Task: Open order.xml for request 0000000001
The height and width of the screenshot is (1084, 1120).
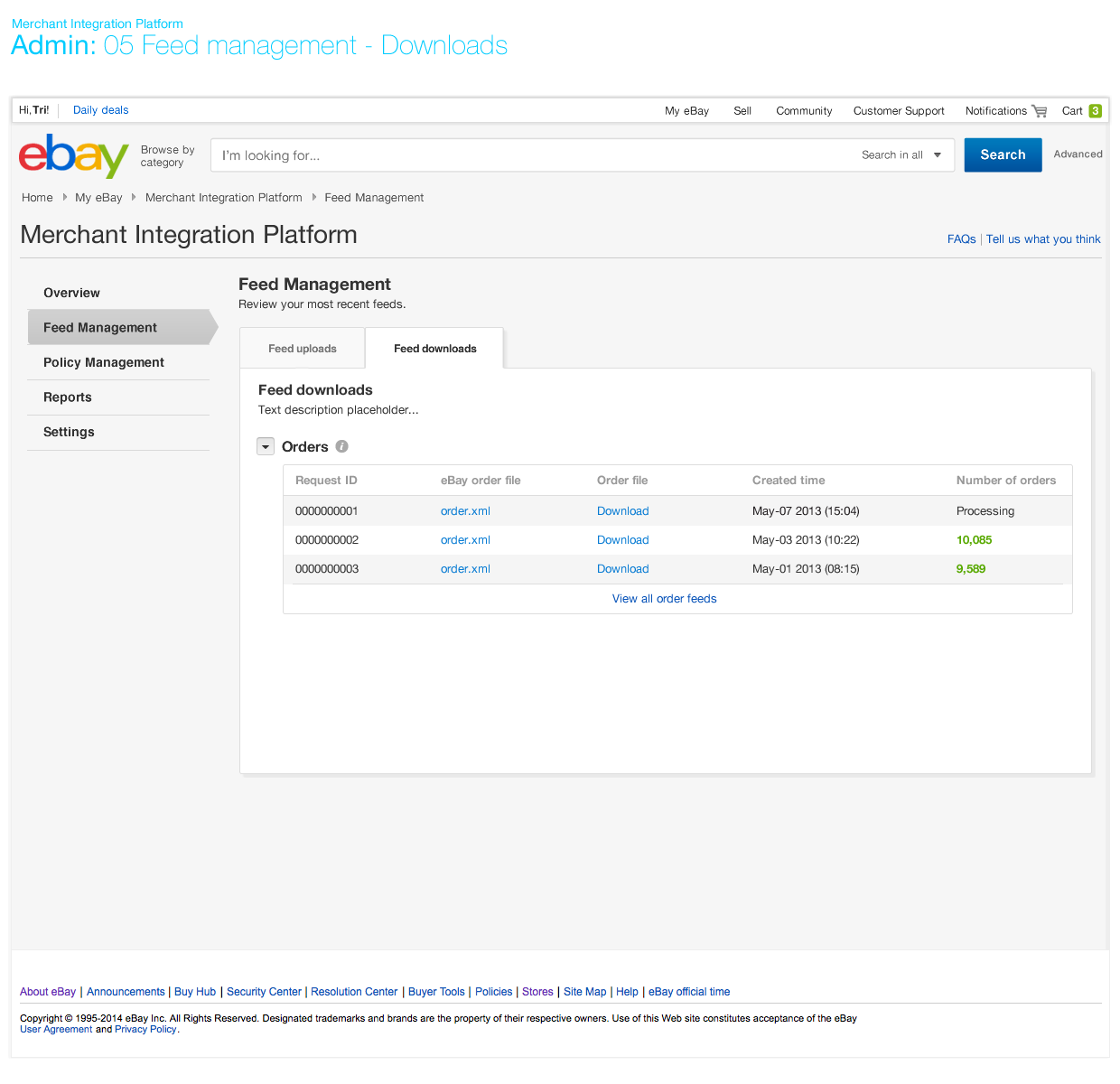Action: click(465, 511)
